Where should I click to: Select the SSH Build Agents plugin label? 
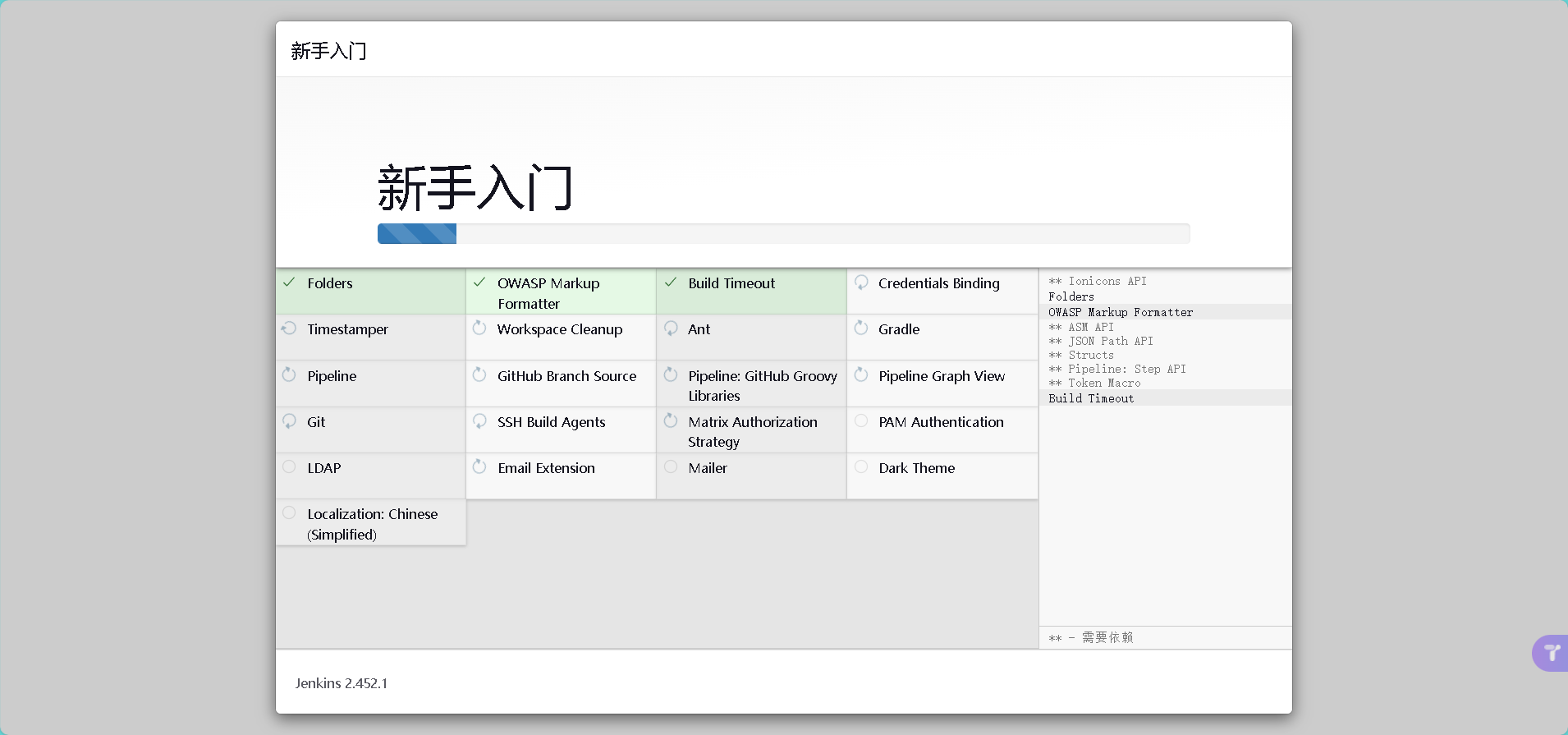(552, 422)
